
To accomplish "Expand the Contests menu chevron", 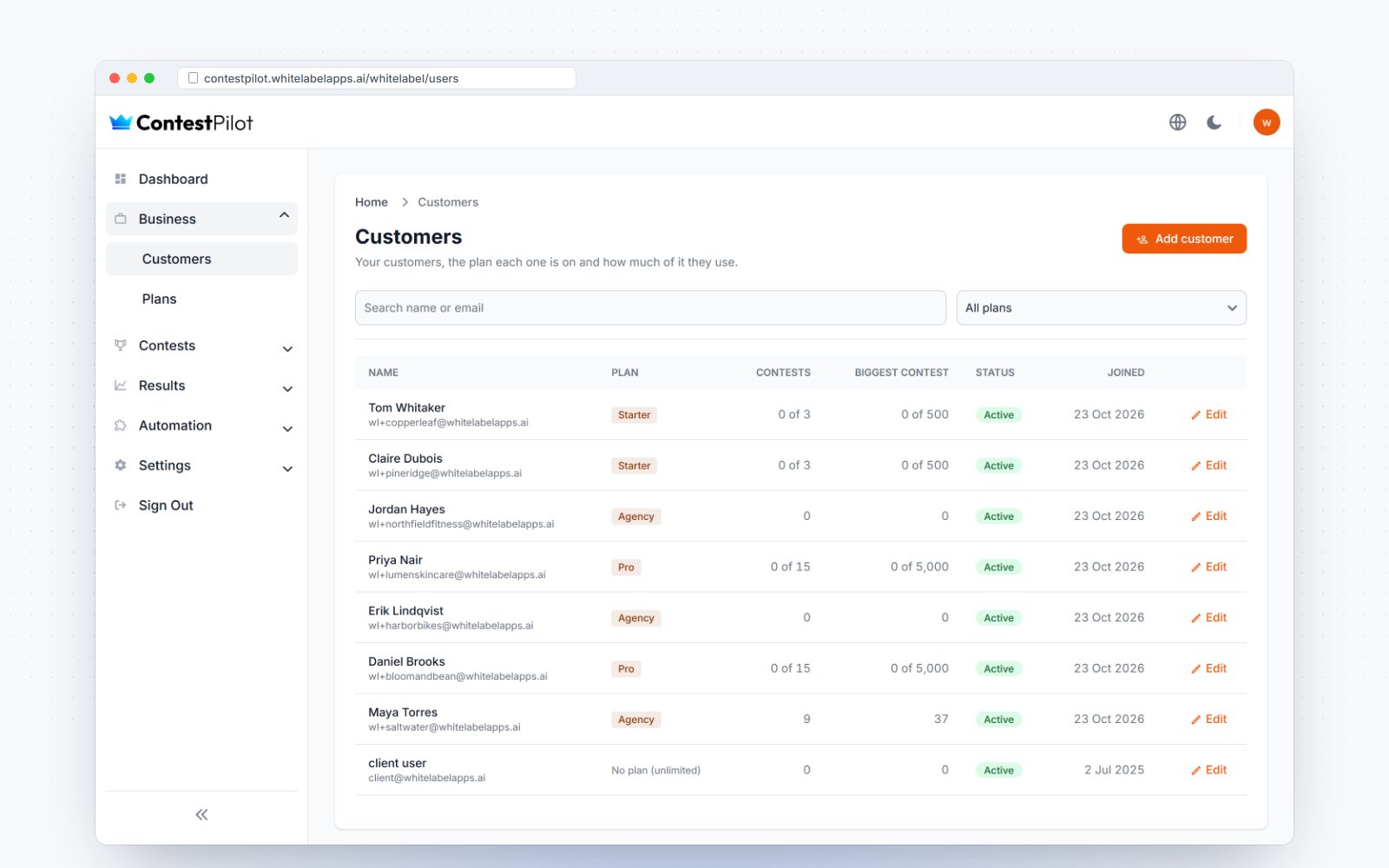I will [x=287, y=349].
